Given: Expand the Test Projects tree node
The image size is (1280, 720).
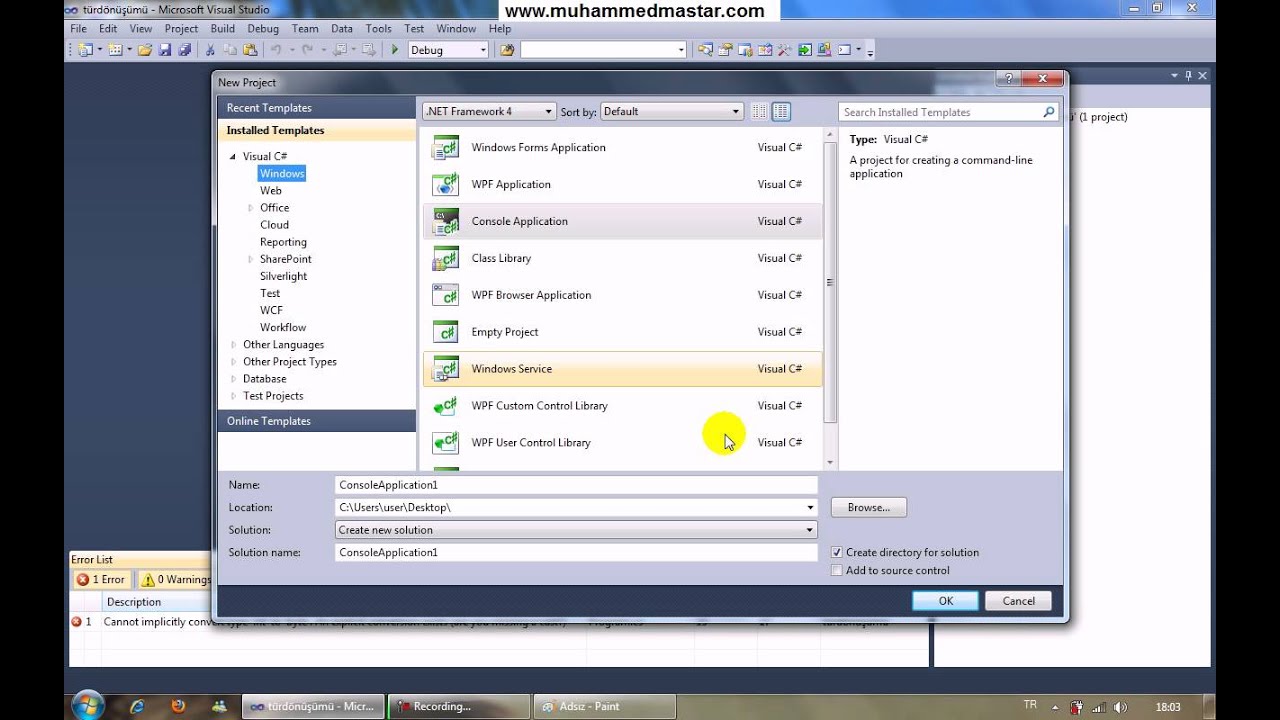Looking at the screenshot, I should point(234,396).
